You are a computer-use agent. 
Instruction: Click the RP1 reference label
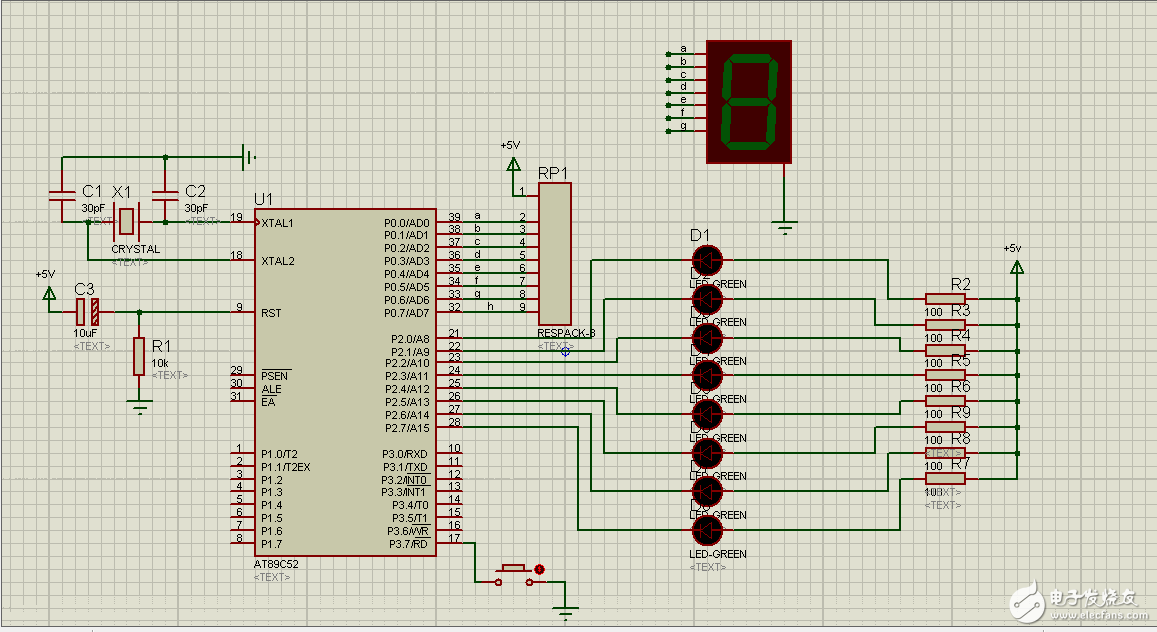click(x=553, y=173)
